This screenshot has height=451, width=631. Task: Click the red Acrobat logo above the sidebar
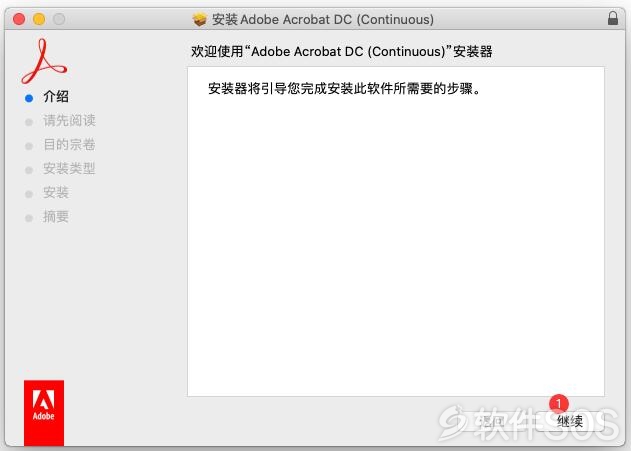pyautogui.click(x=44, y=61)
